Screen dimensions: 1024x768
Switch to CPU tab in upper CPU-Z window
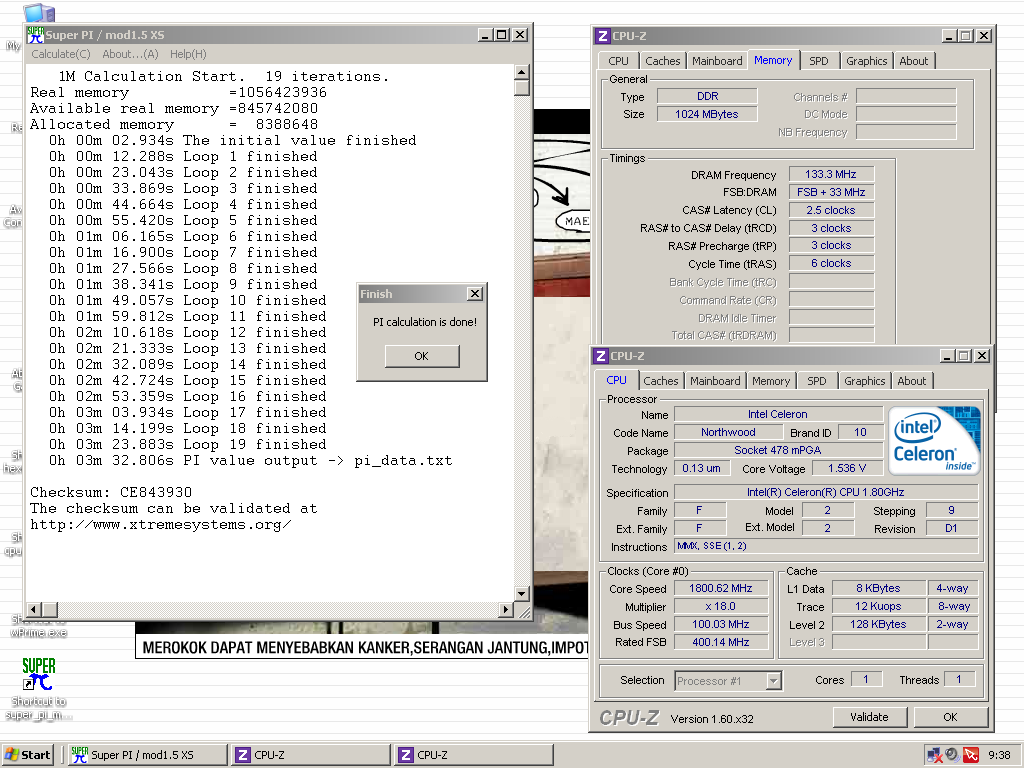[618, 61]
